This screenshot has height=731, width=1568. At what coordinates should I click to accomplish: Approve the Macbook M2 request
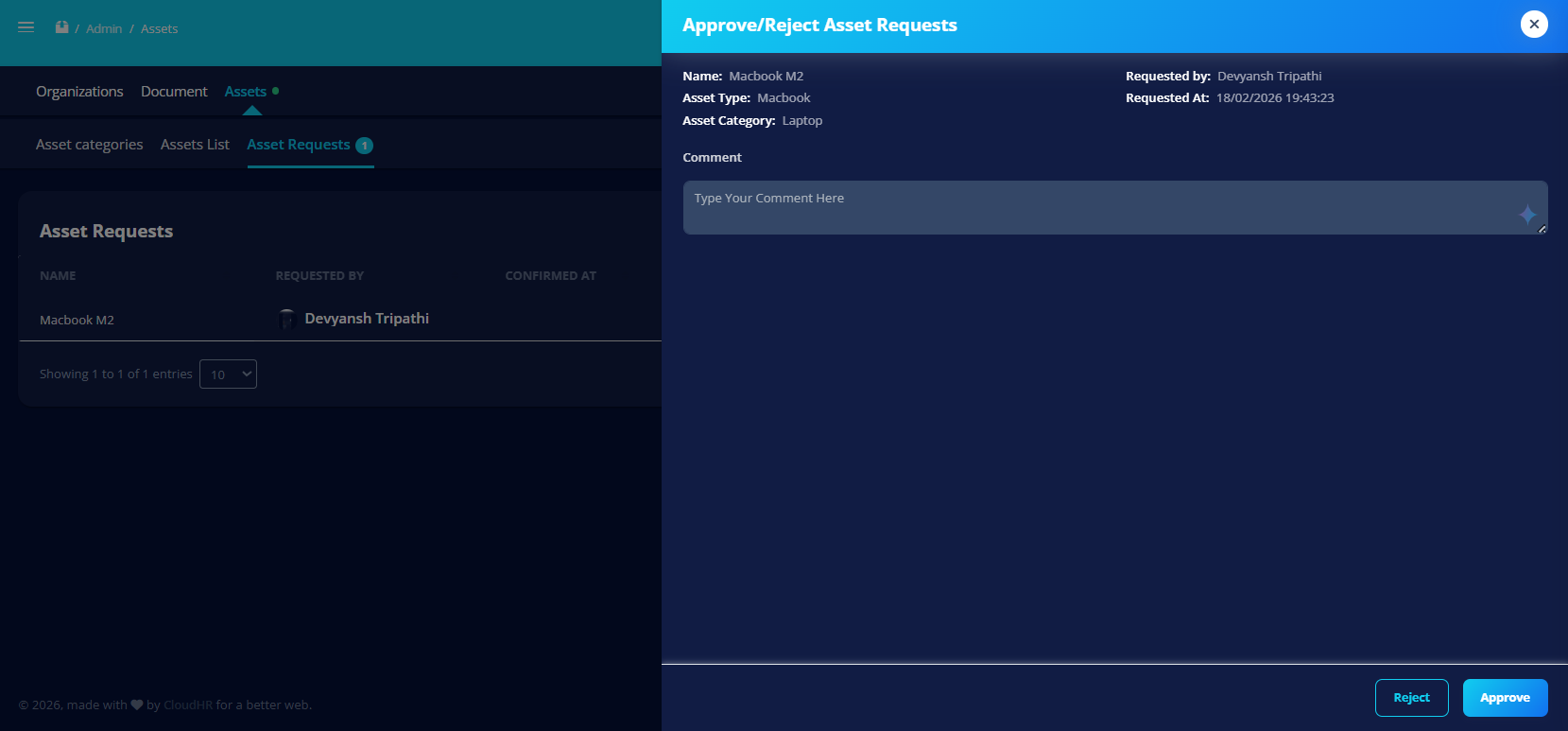(1505, 698)
